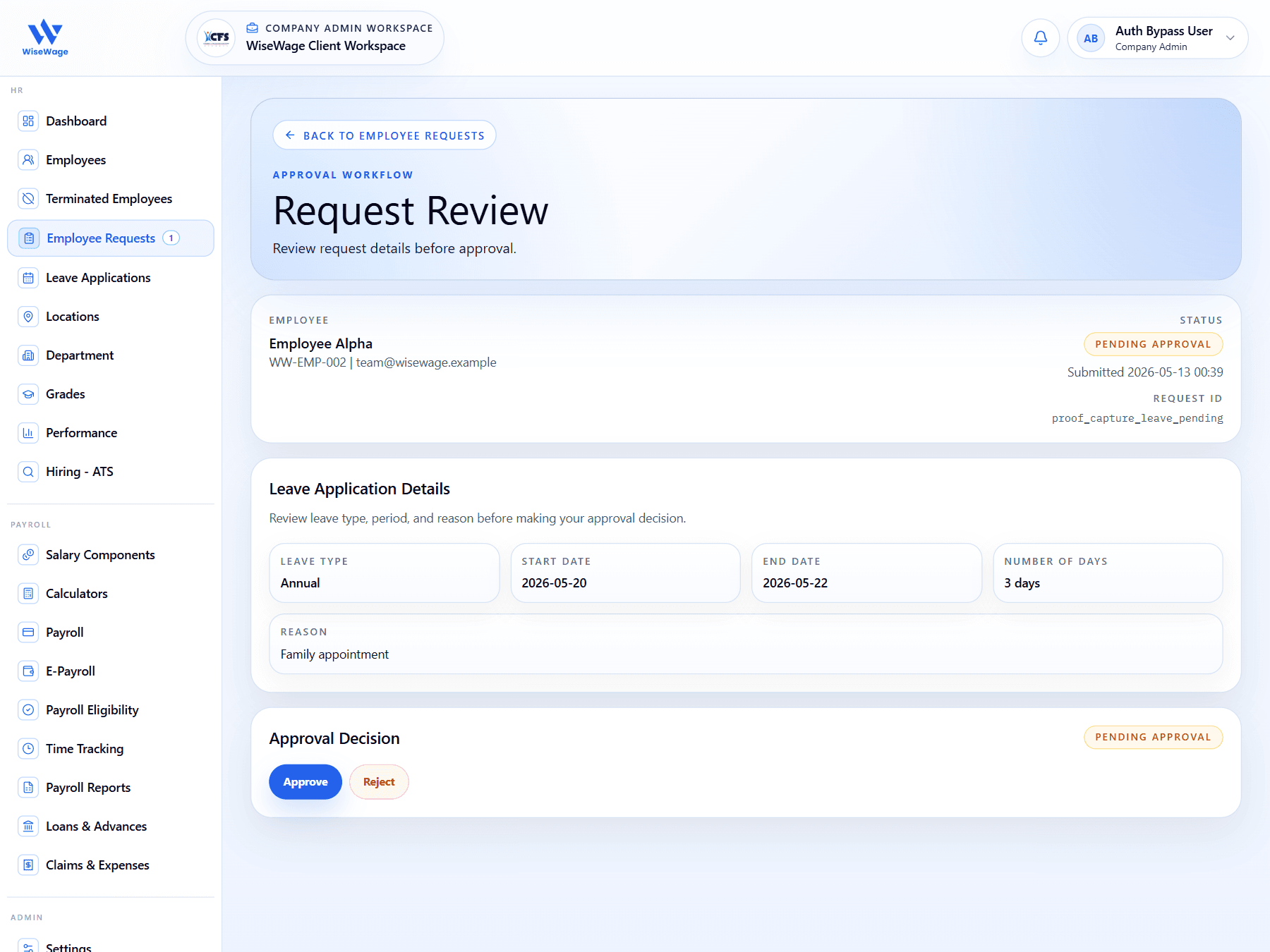Click the Salary Components icon
This screenshot has height=952, width=1270.
coord(28,555)
